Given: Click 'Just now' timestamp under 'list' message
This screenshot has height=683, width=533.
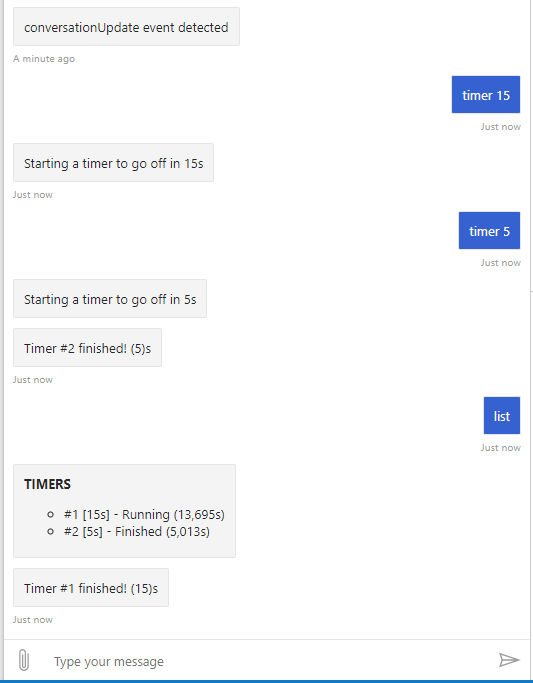Looking at the screenshot, I should click(501, 447).
